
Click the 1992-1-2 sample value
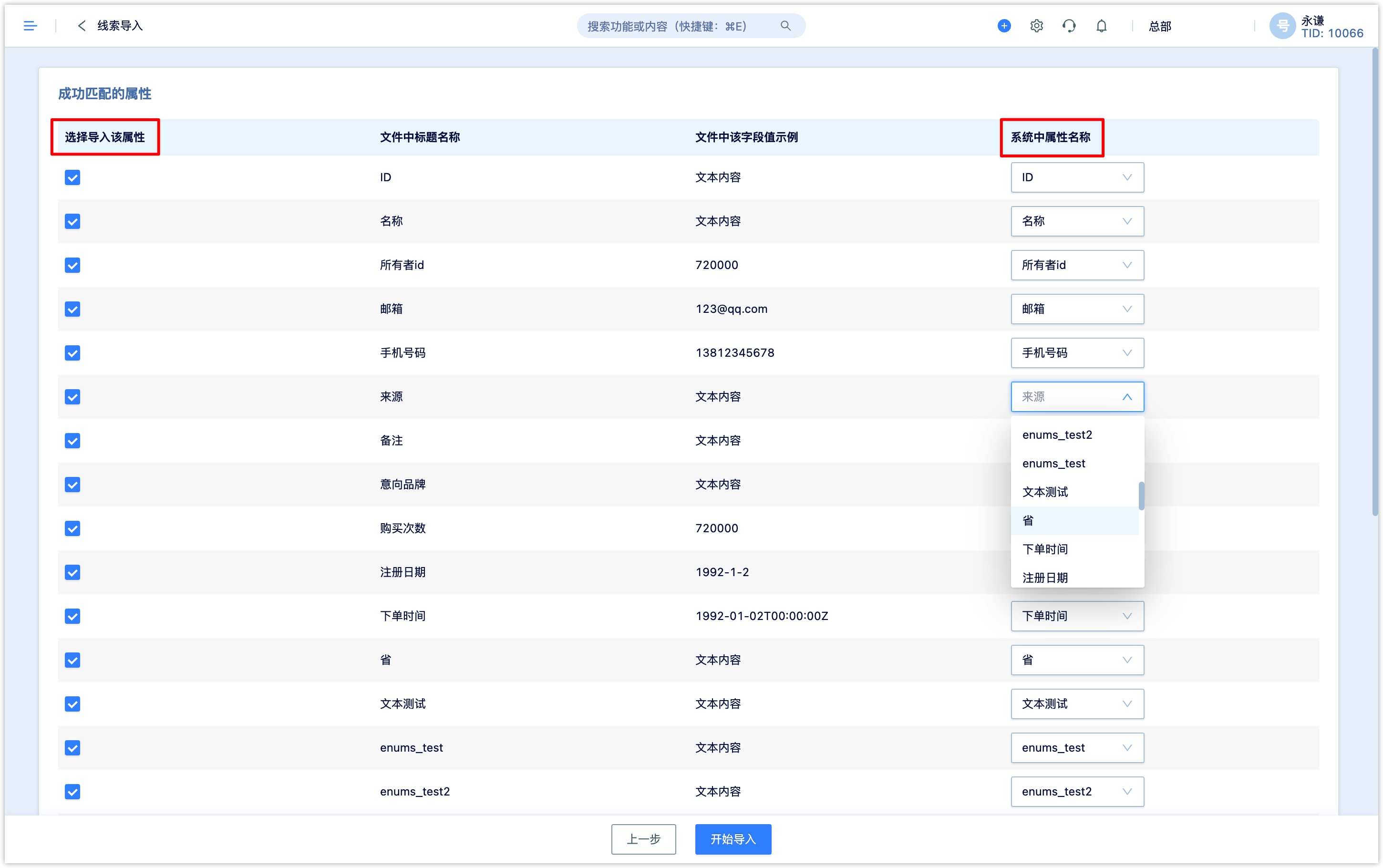722,572
